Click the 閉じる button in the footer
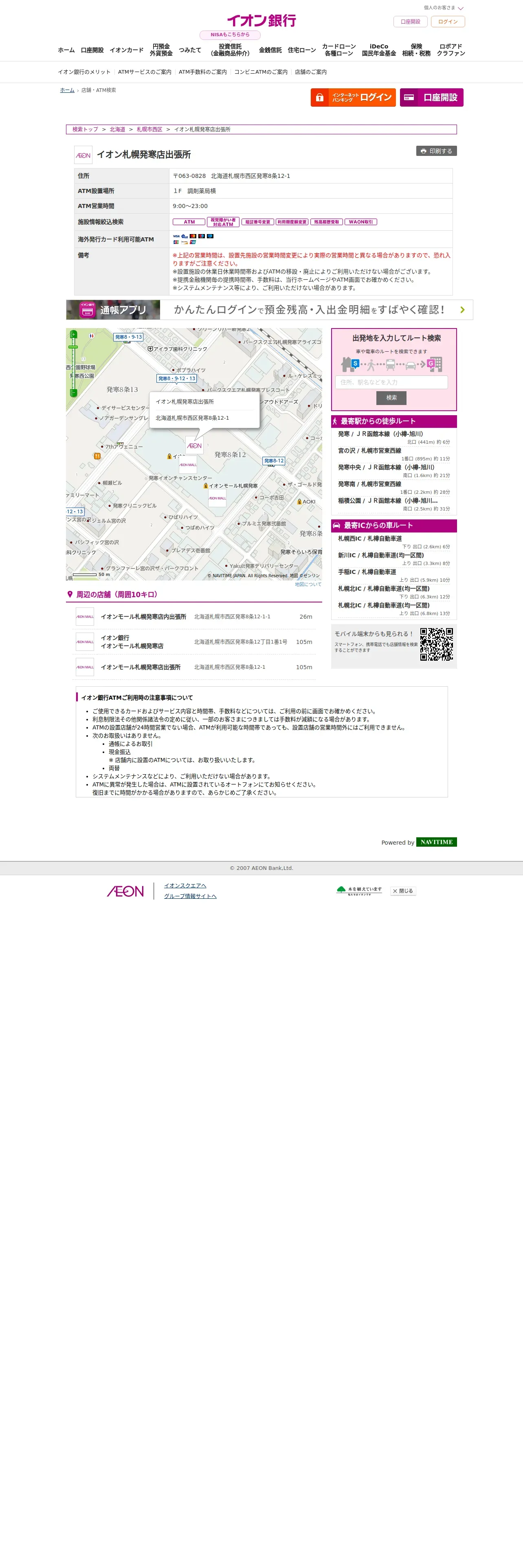 click(403, 891)
